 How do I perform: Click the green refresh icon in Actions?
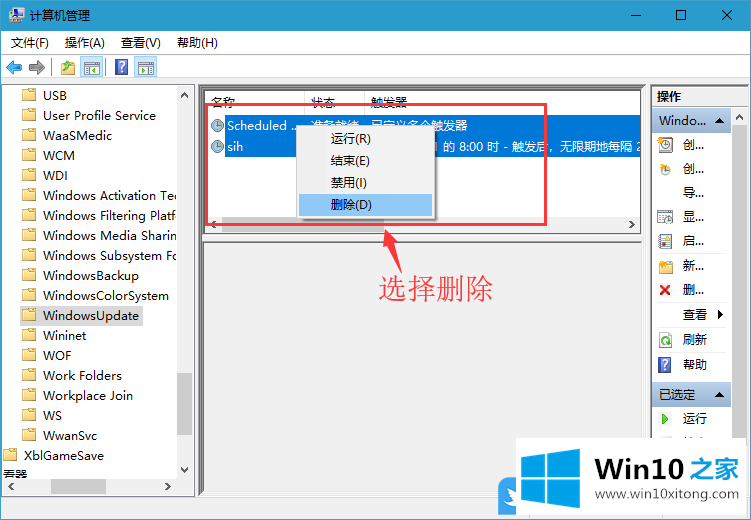click(x=665, y=340)
